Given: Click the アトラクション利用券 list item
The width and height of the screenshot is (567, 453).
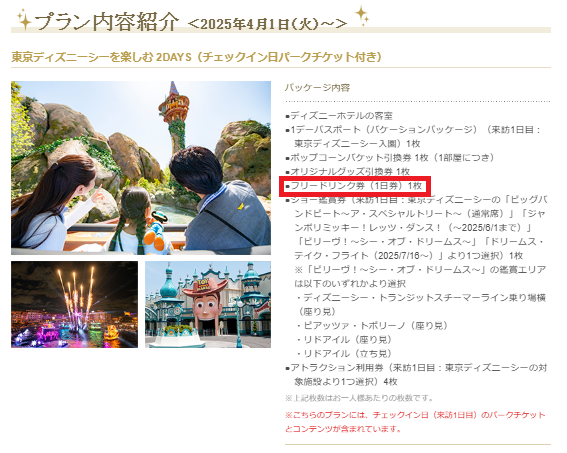Looking at the screenshot, I should coord(416,375).
